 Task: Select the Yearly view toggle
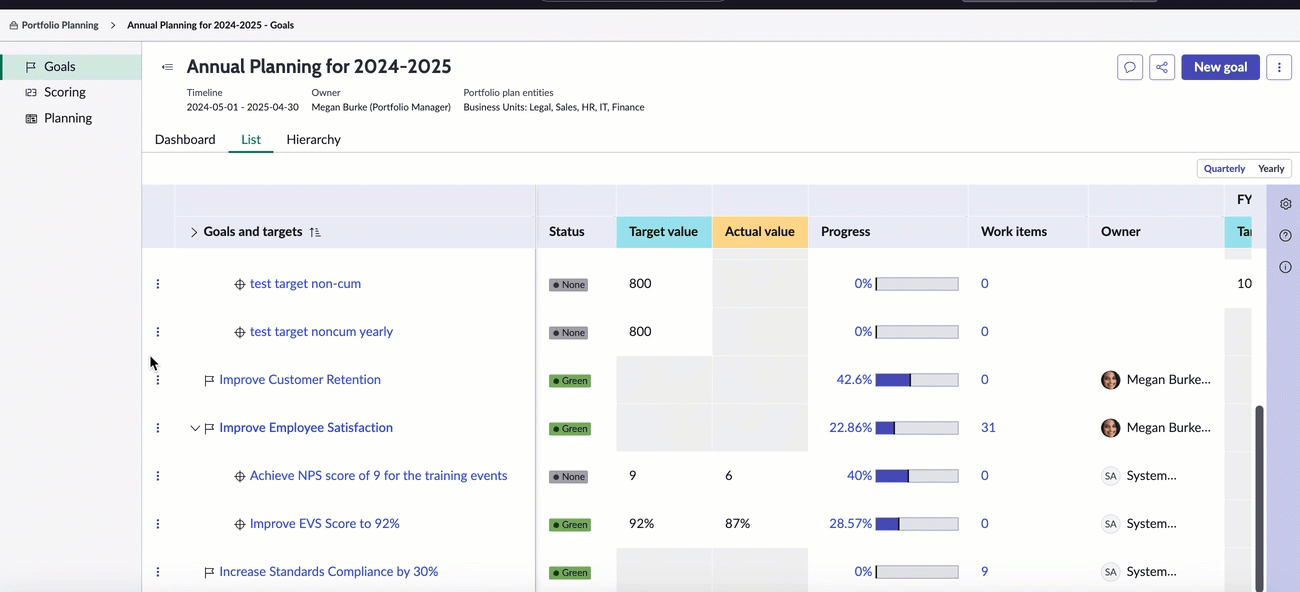point(1271,169)
